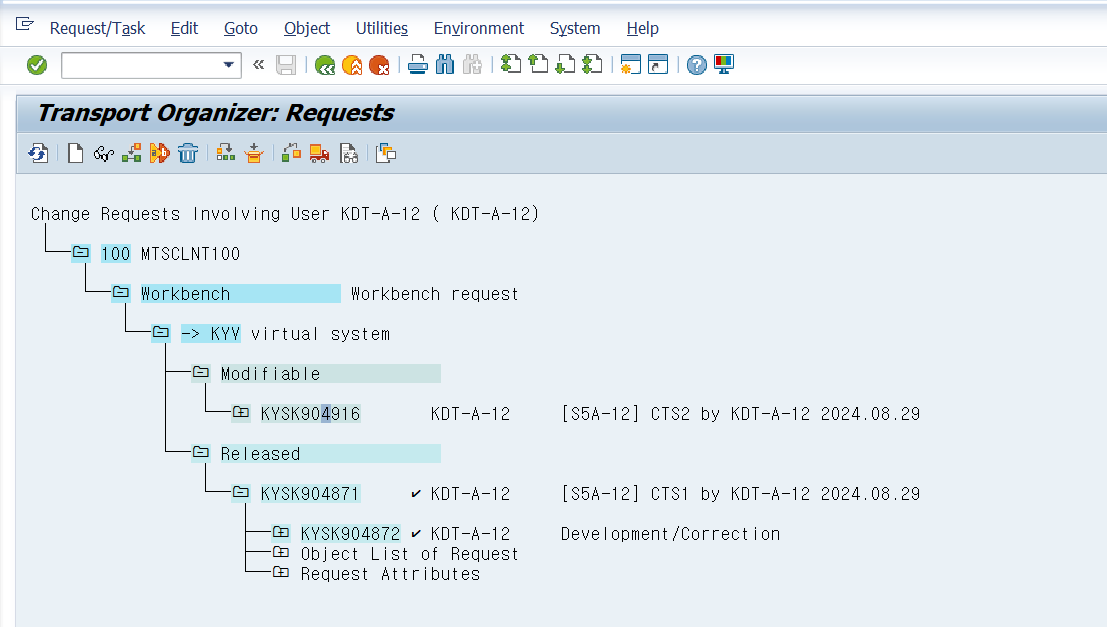1107x627 pixels.
Task: Click the Refresh icon in application toolbar
Action: [x=38, y=153]
